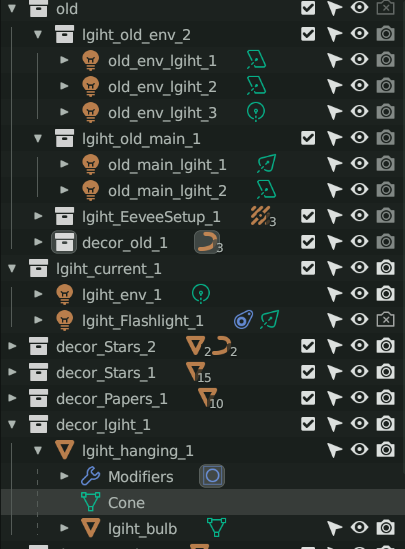The height and width of the screenshot is (549, 405).
Task: Collapse the lgiht_current_1 collection
Action: [12, 269]
